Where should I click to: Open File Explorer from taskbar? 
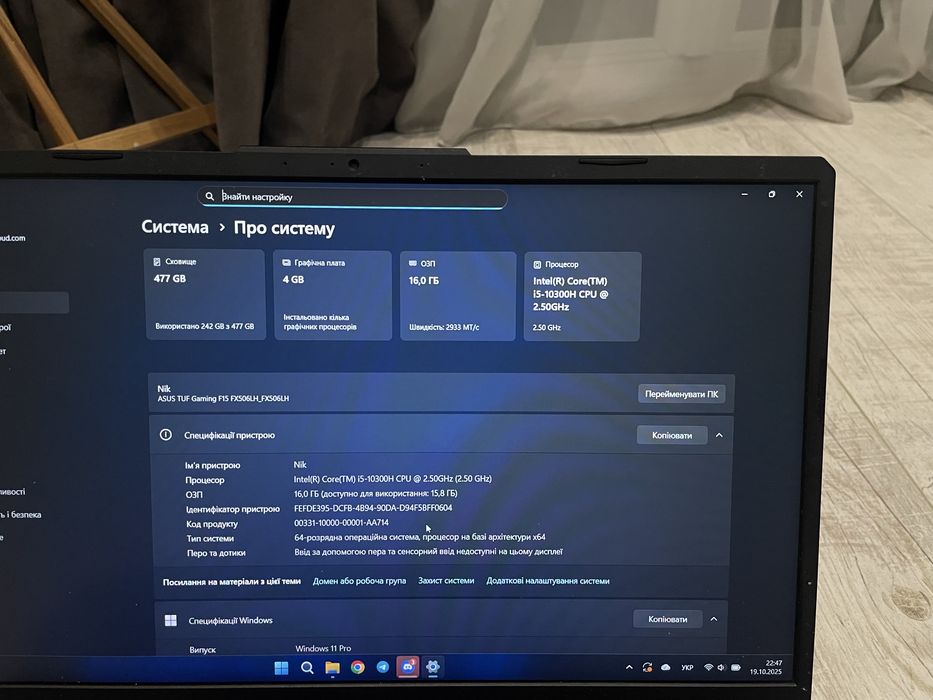click(332, 668)
